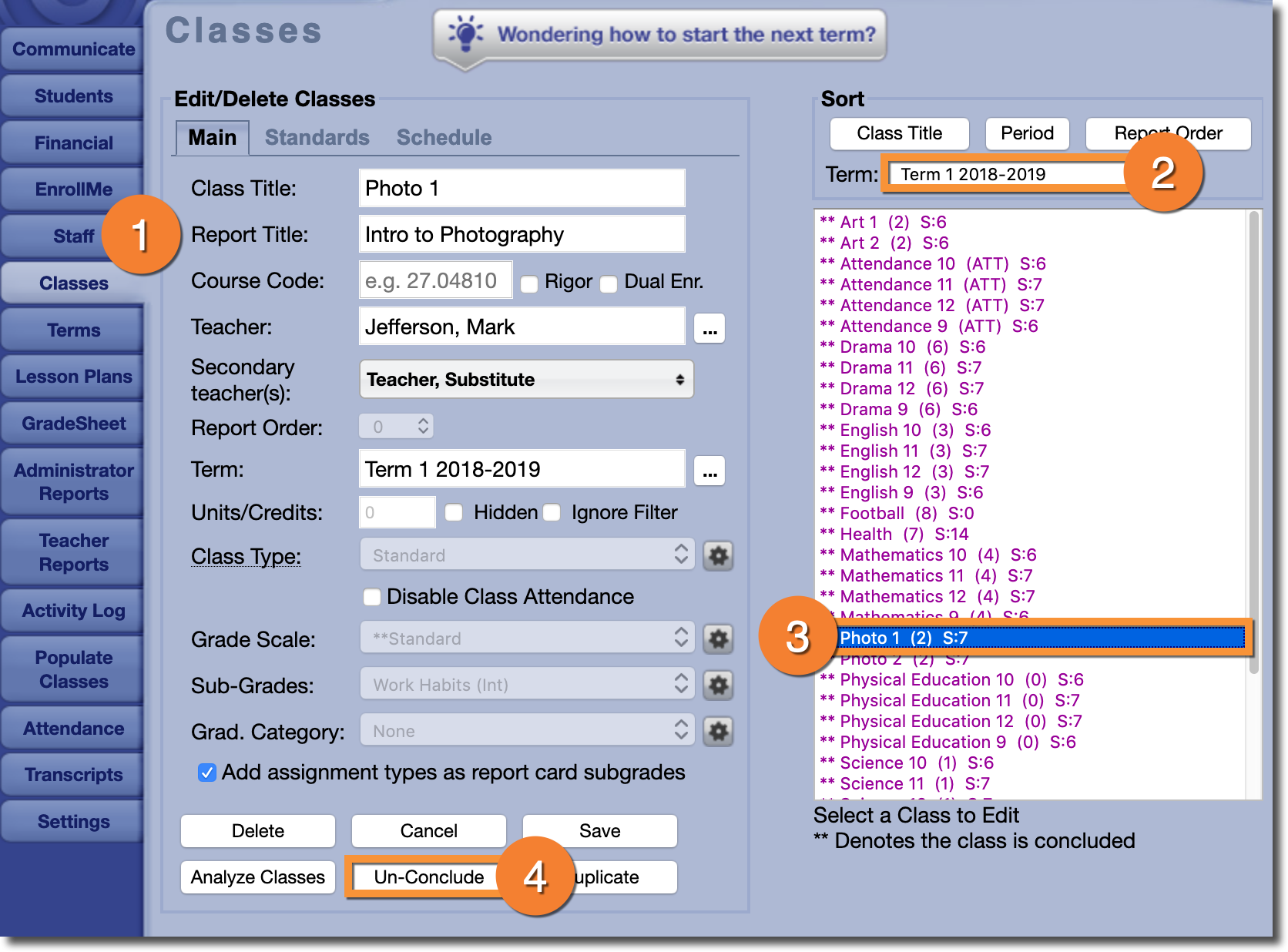The width and height of the screenshot is (1288, 952).
Task: Open the Secondary teacher(s) dropdown
Action: (x=526, y=380)
